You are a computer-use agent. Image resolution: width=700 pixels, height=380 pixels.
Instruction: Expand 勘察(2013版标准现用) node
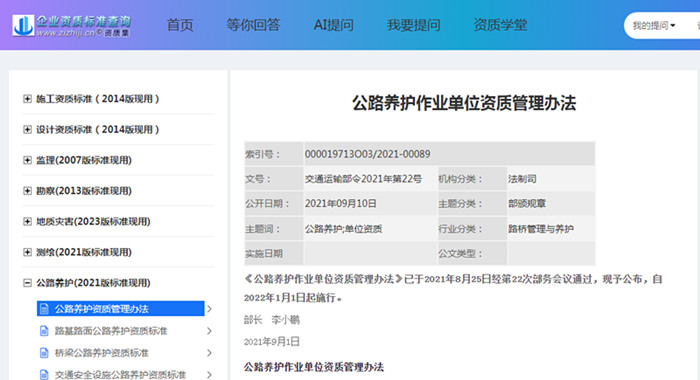(x=27, y=191)
